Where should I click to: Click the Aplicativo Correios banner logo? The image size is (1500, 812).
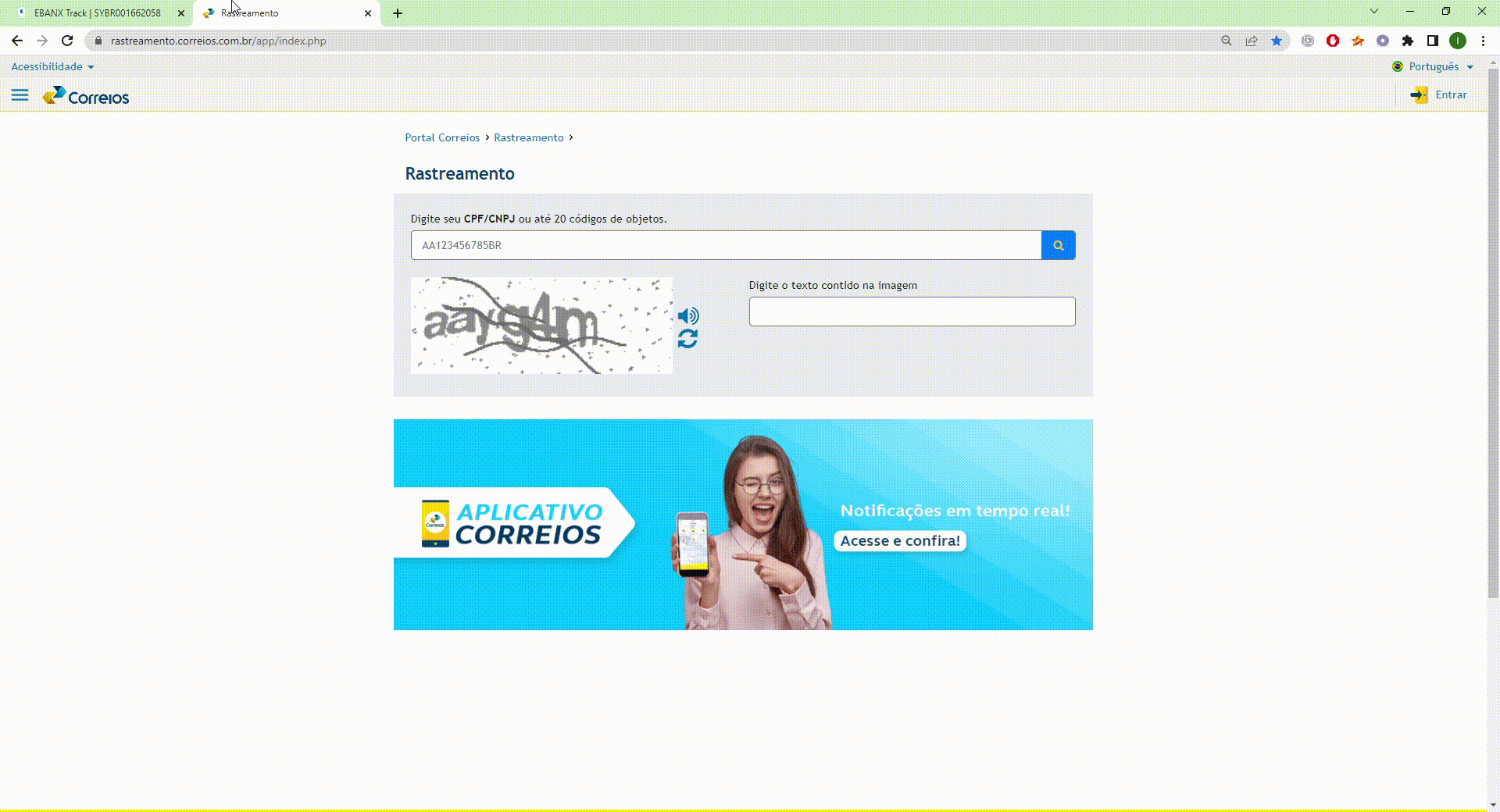click(x=512, y=523)
